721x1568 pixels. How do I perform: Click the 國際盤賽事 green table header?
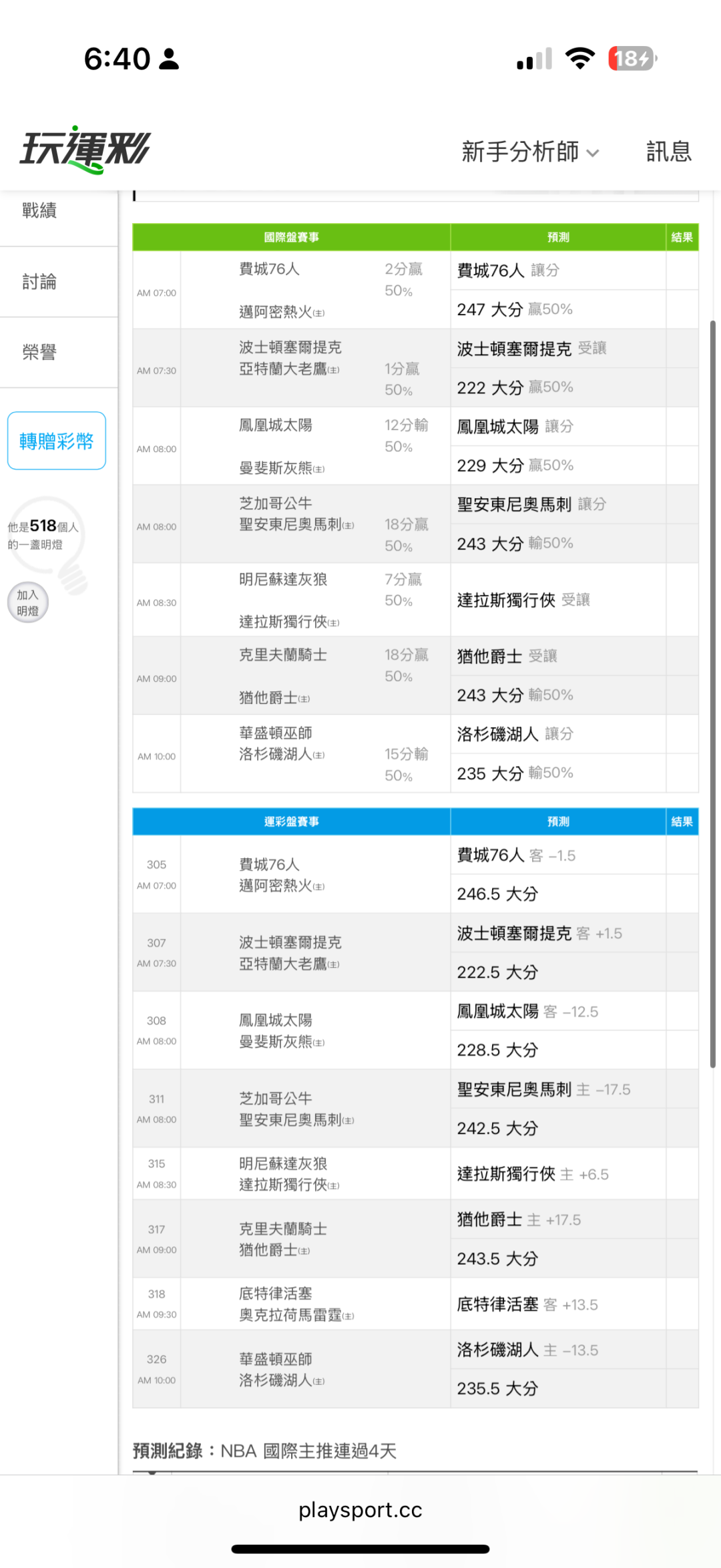point(291,237)
